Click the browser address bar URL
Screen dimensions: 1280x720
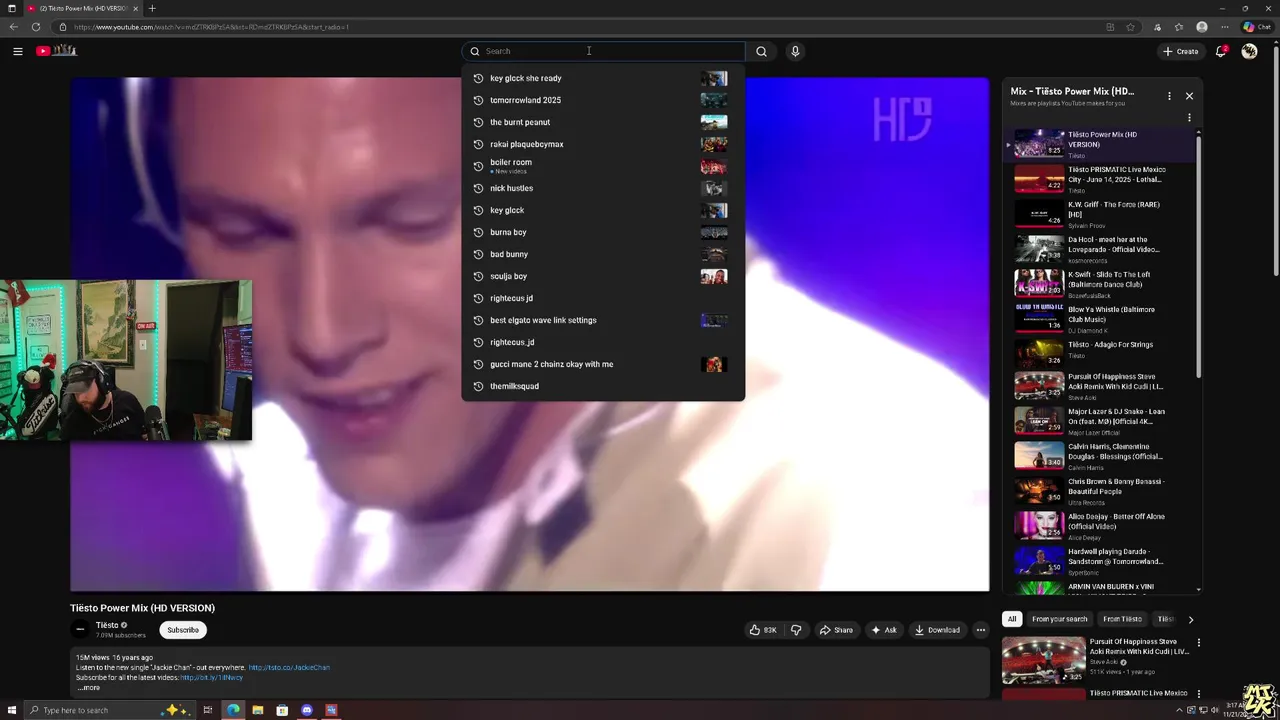(212, 27)
